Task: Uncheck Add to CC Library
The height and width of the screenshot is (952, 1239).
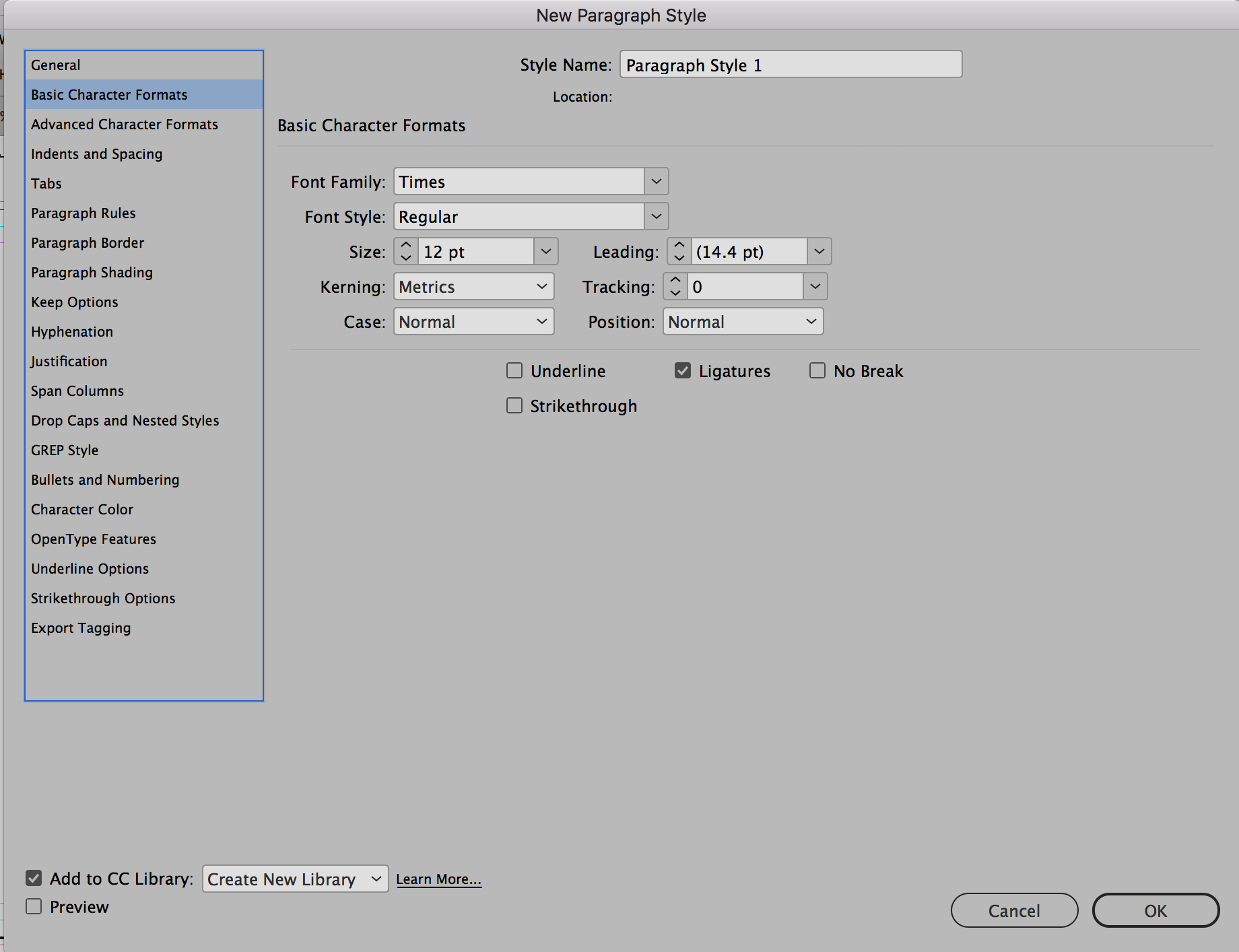Action: point(34,879)
